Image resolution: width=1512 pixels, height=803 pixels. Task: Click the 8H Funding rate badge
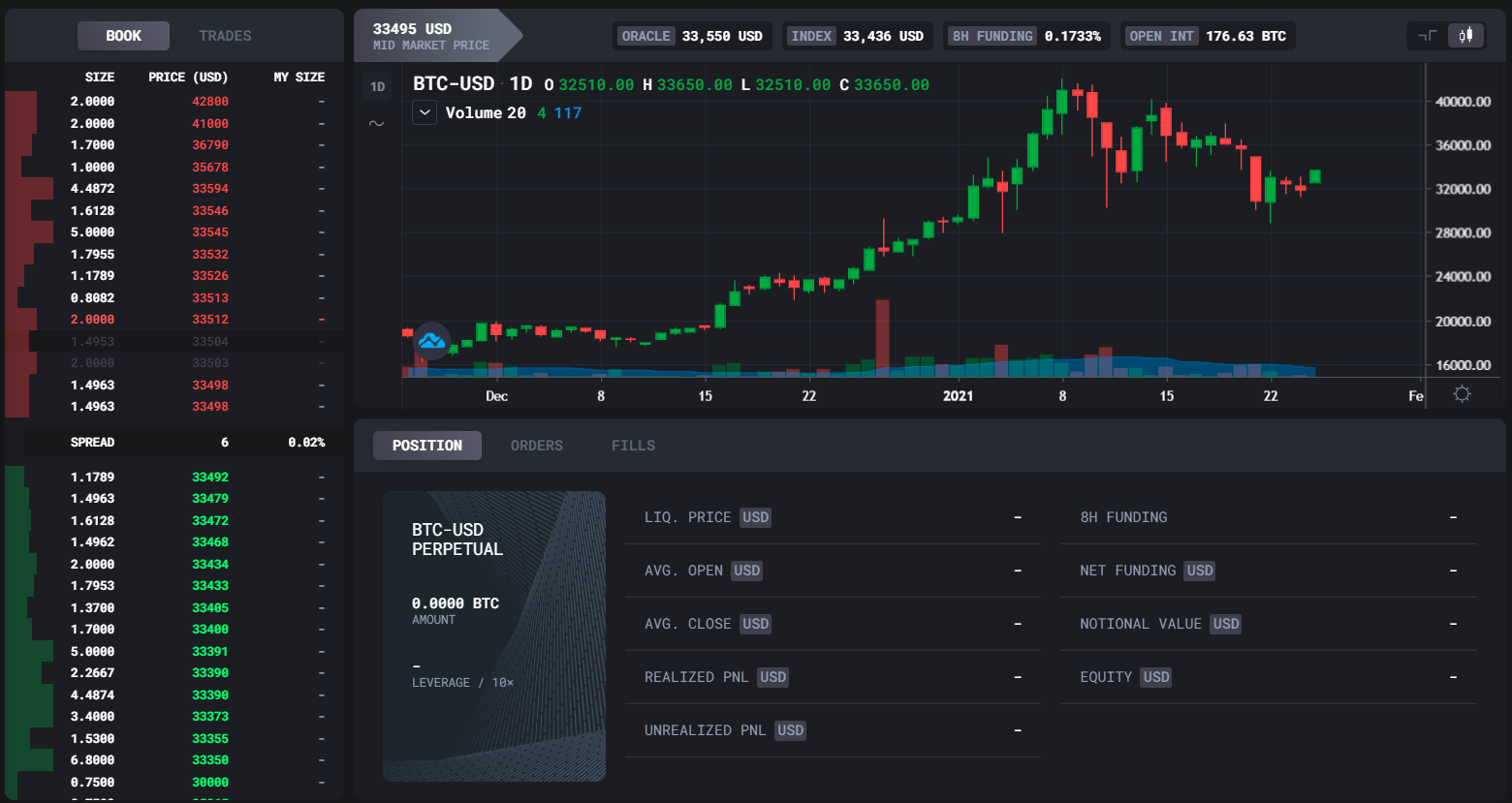pyautogui.click(x=1026, y=36)
